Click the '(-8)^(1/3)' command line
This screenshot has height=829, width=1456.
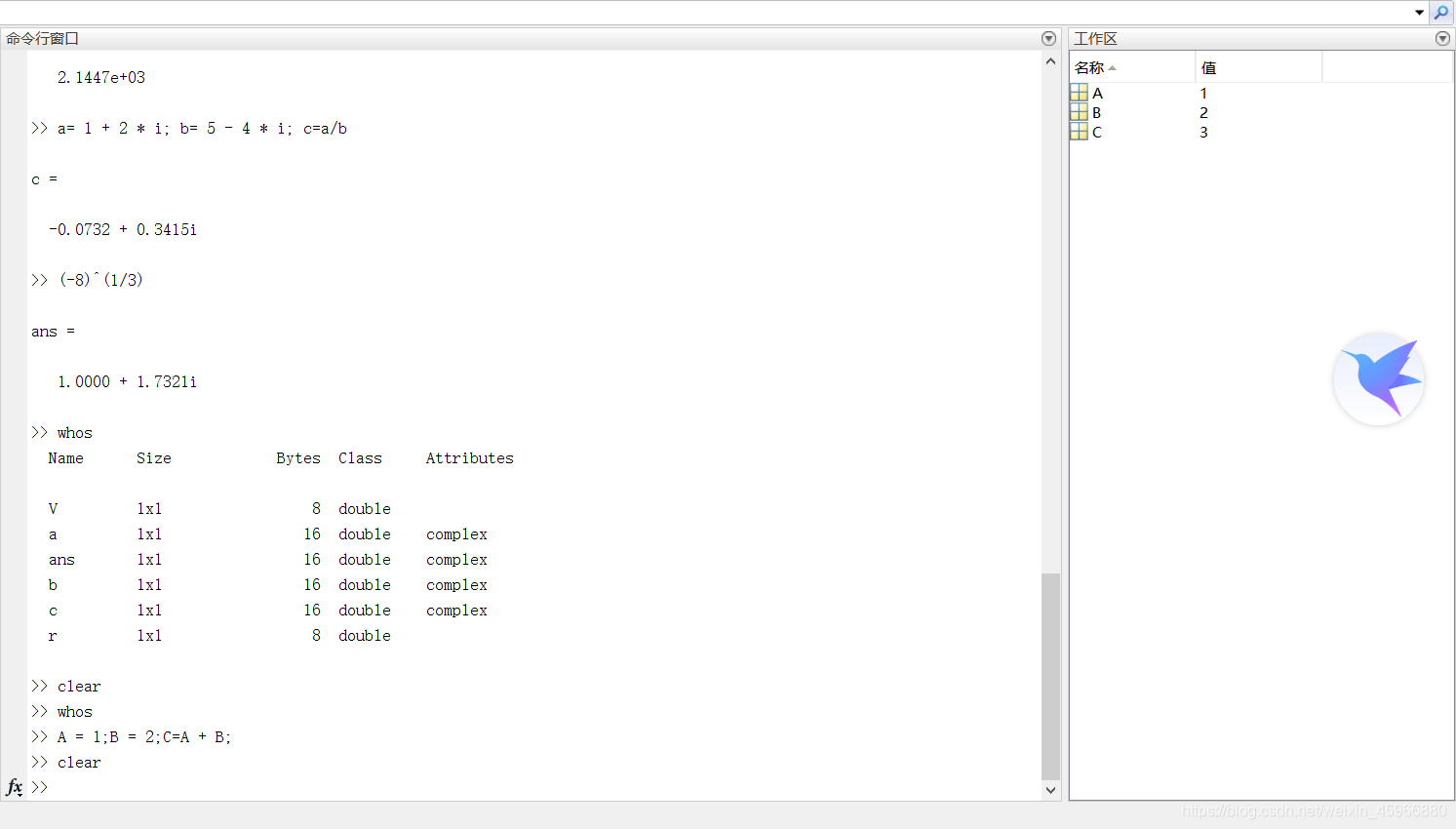(100, 280)
